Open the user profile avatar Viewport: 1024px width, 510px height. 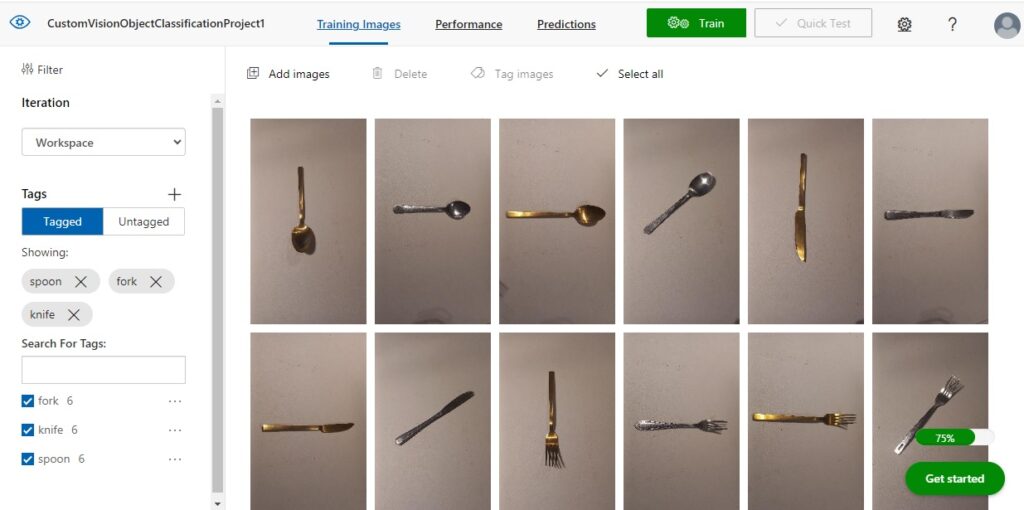(1006, 25)
